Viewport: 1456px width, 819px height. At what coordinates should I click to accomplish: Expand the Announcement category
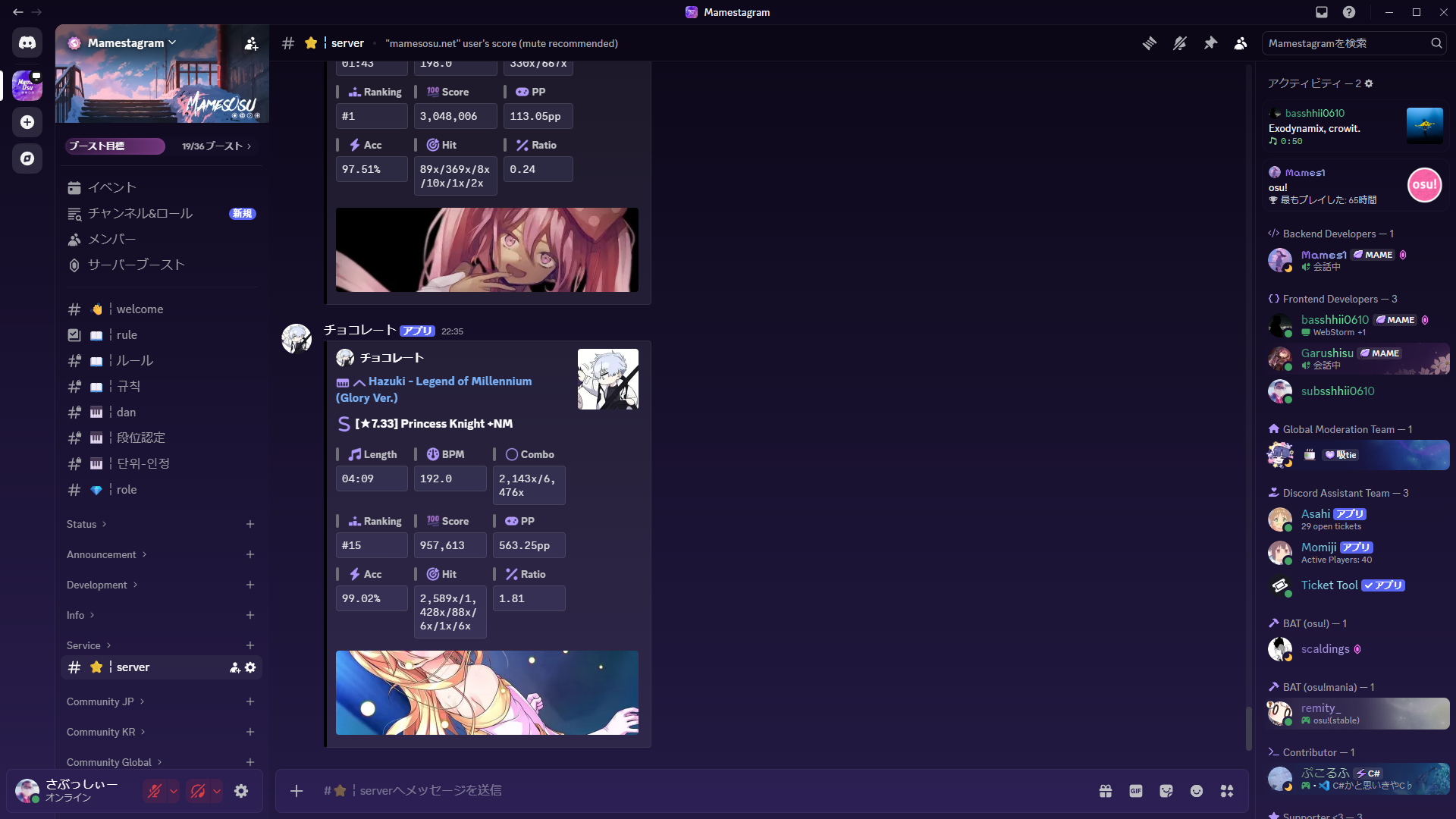(x=106, y=554)
